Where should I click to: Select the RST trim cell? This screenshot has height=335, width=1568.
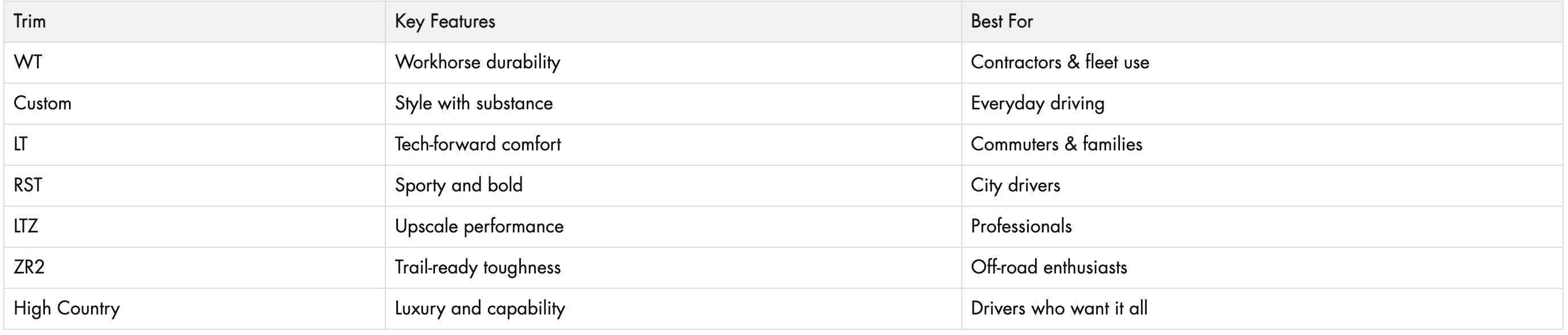[28, 185]
